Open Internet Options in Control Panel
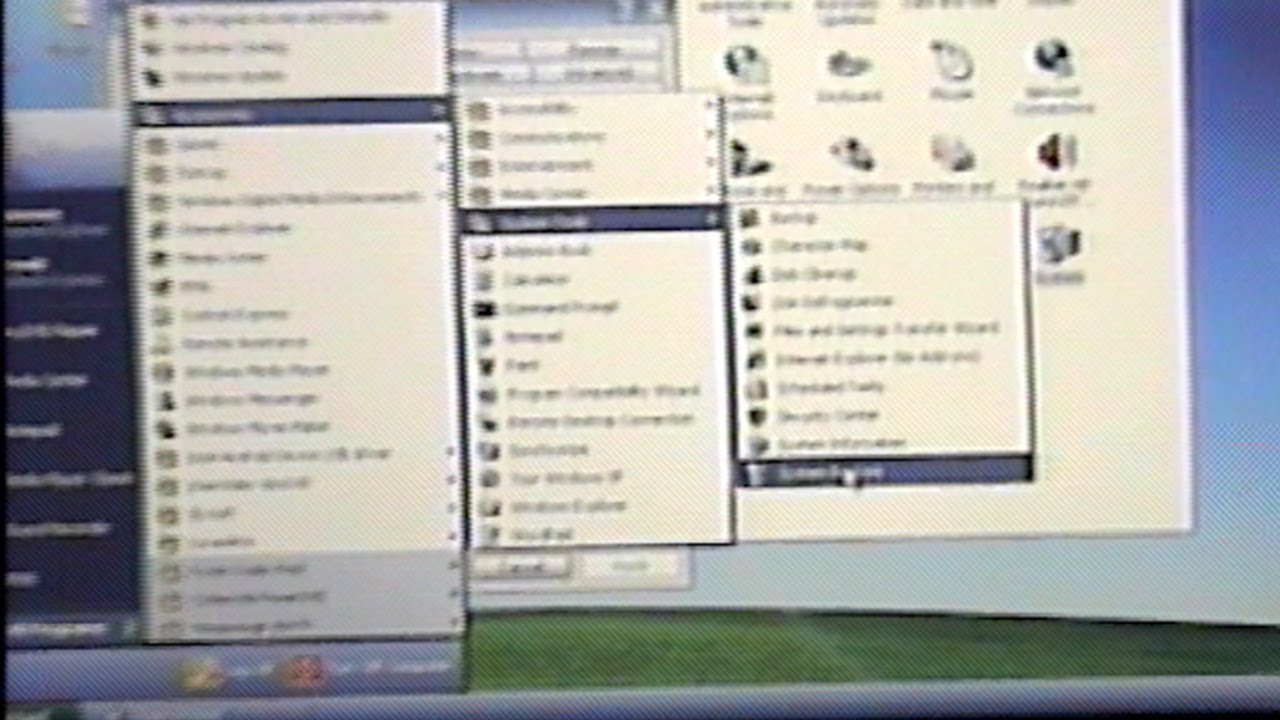 pos(747,82)
